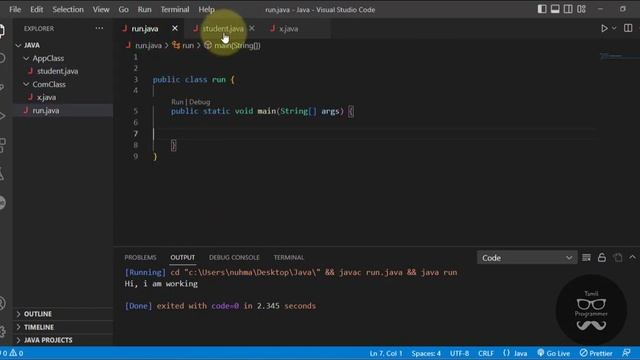The width and height of the screenshot is (640, 360).
Task: Toggle output scroll lock icon
Action: point(602,258)
